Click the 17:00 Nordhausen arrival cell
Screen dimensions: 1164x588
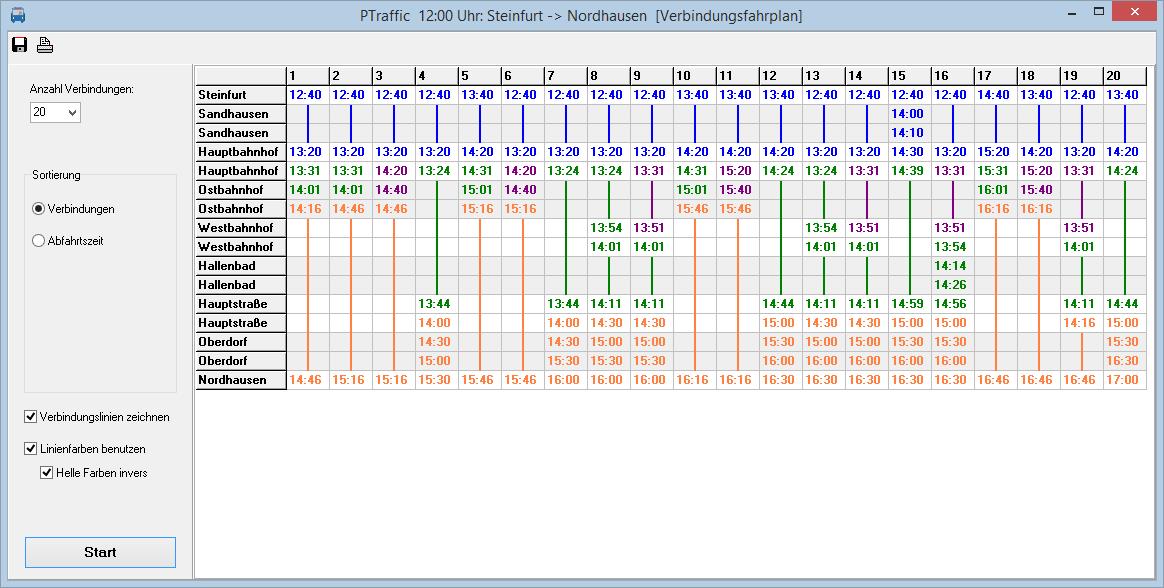point(1124,380)
